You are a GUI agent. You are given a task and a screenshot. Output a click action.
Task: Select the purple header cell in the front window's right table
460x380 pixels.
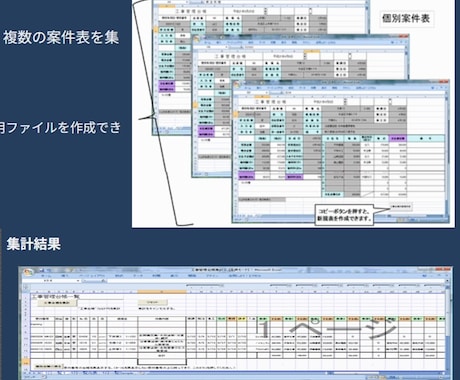[397, 138]
